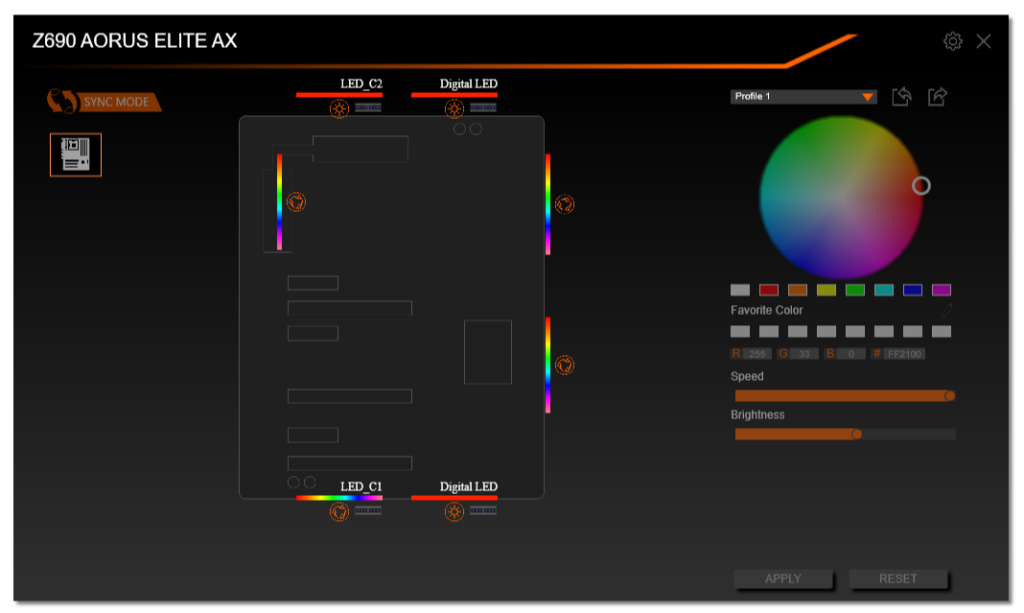Click the upper right rainbow LED strip
This screenshot has height=613, width=1024.
pyautogui.click(x=548, y=204)
